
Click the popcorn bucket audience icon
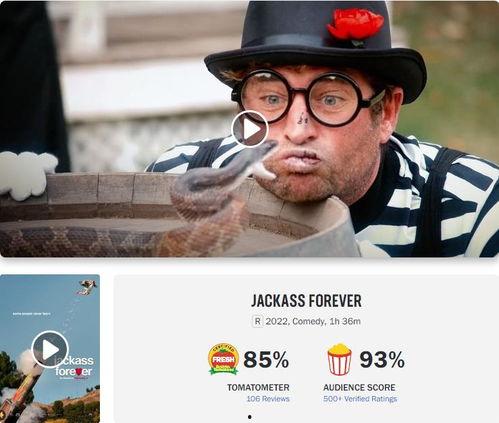coord(339,359)
